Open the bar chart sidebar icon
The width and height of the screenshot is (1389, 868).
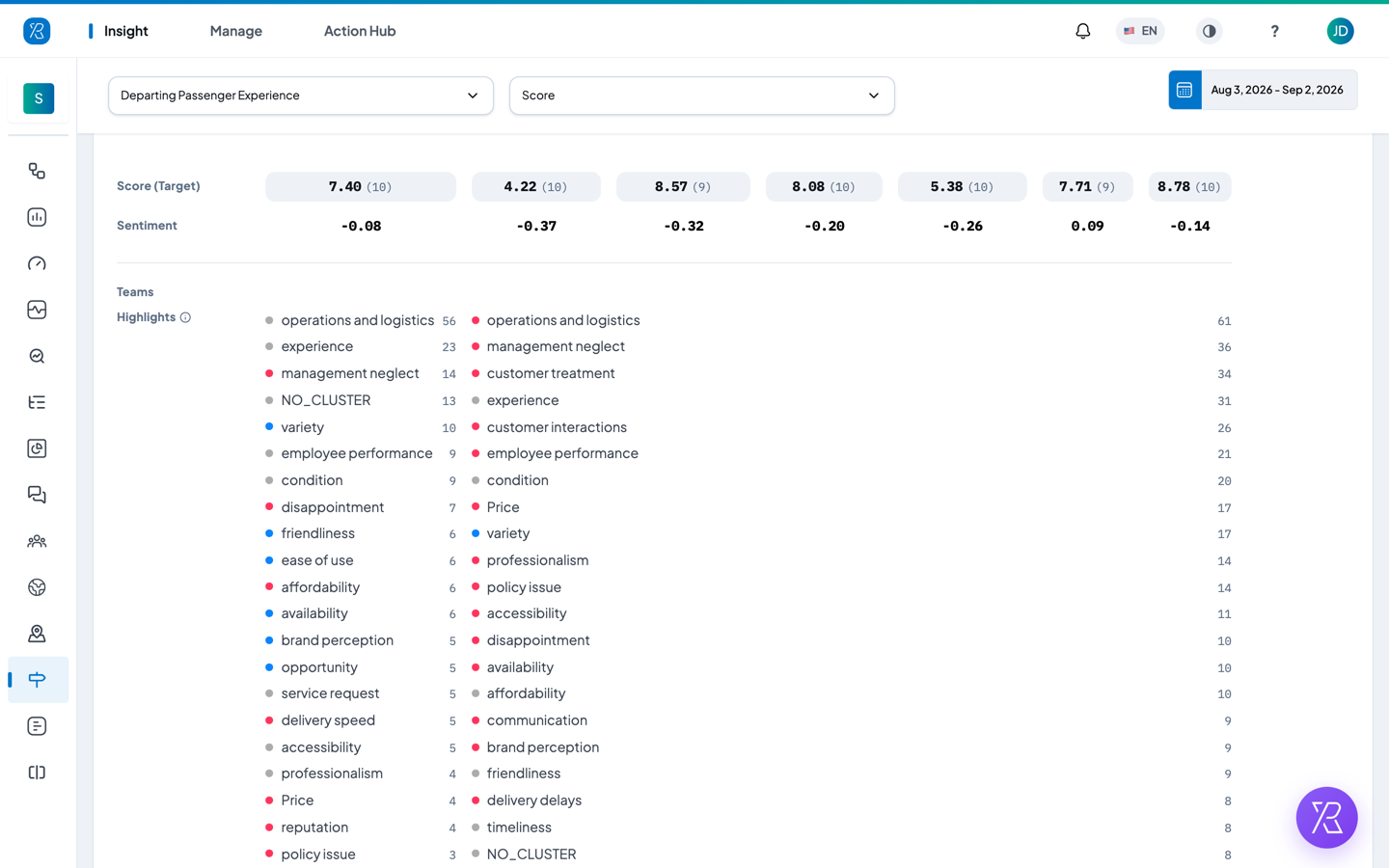[37, 217]
